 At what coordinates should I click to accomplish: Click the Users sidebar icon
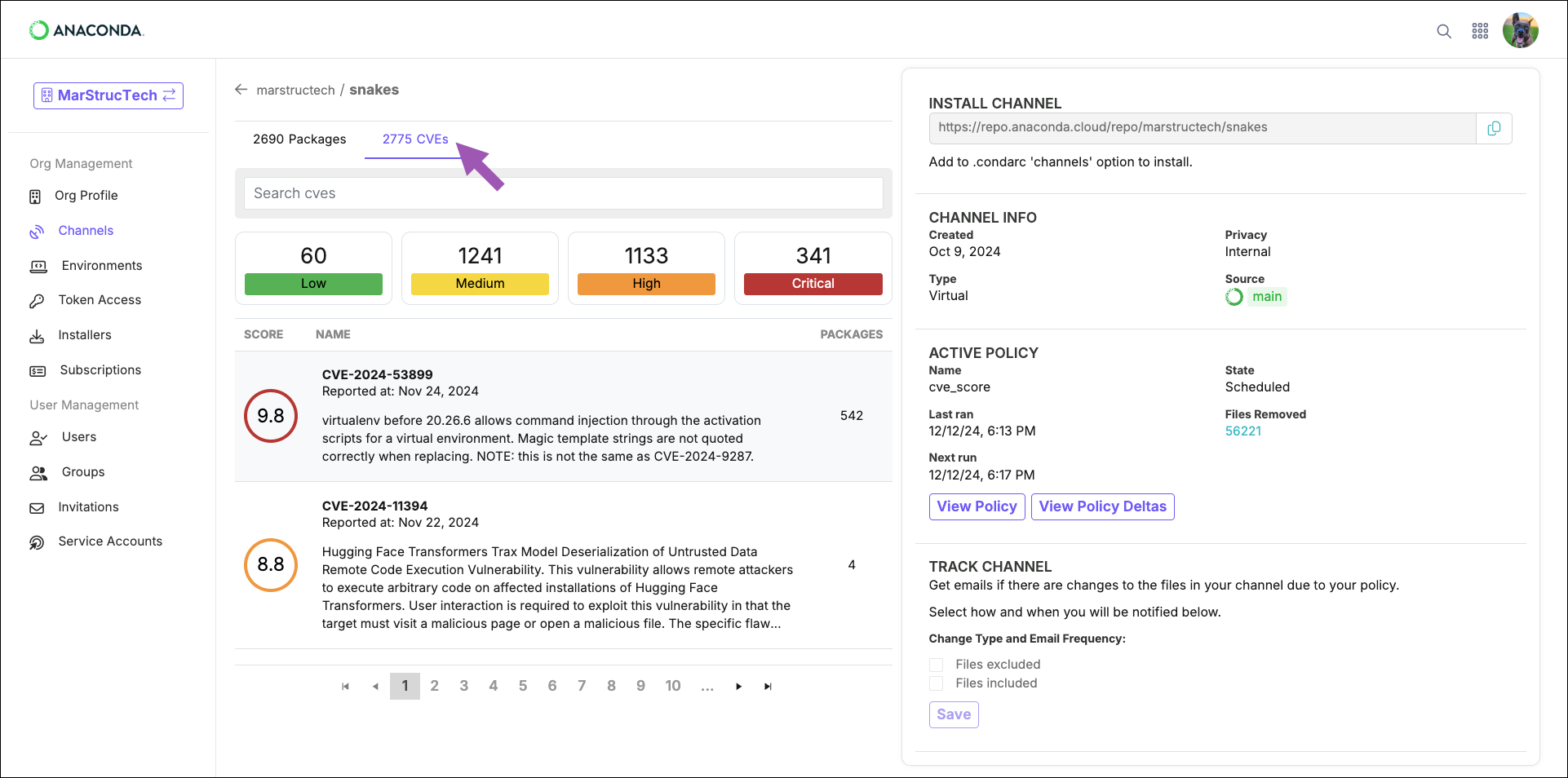click(x=38, y=438)
